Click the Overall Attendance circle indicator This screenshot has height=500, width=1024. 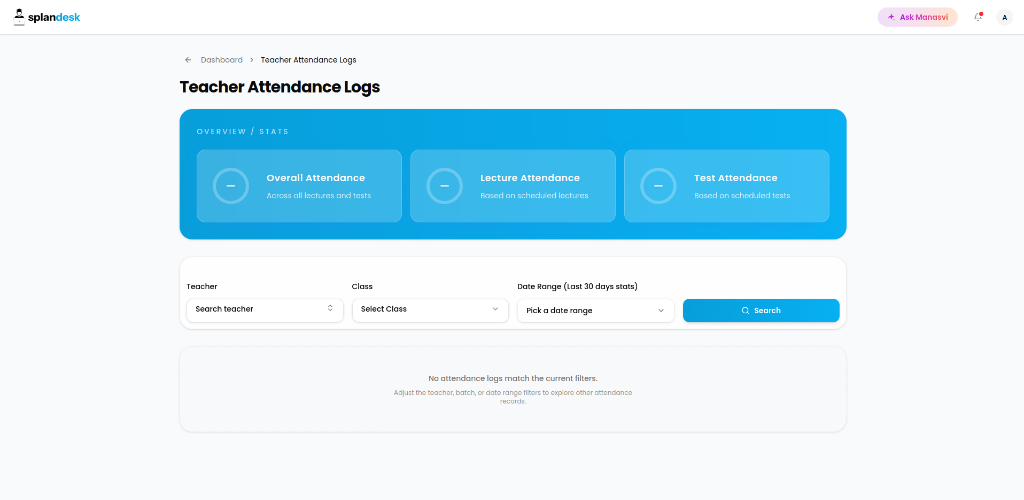tap(231, 186)
